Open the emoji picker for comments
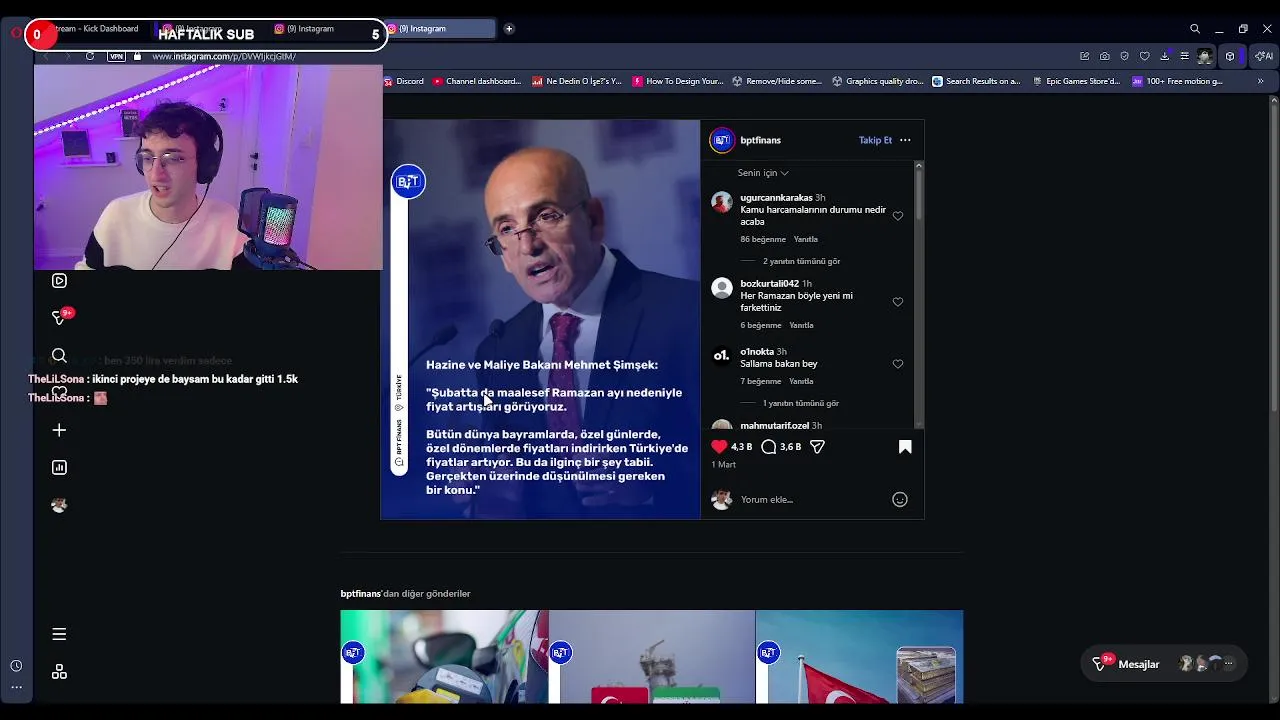Image resolution: width=1280 pixels, height=720 pixels. pos(900,500)
